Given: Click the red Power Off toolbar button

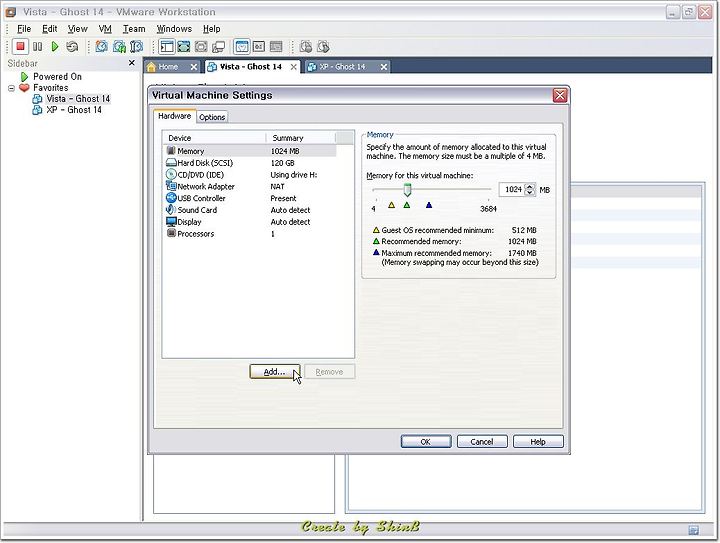Looking at the screenshot, I should pyautogui.click(x=20, y=46).
